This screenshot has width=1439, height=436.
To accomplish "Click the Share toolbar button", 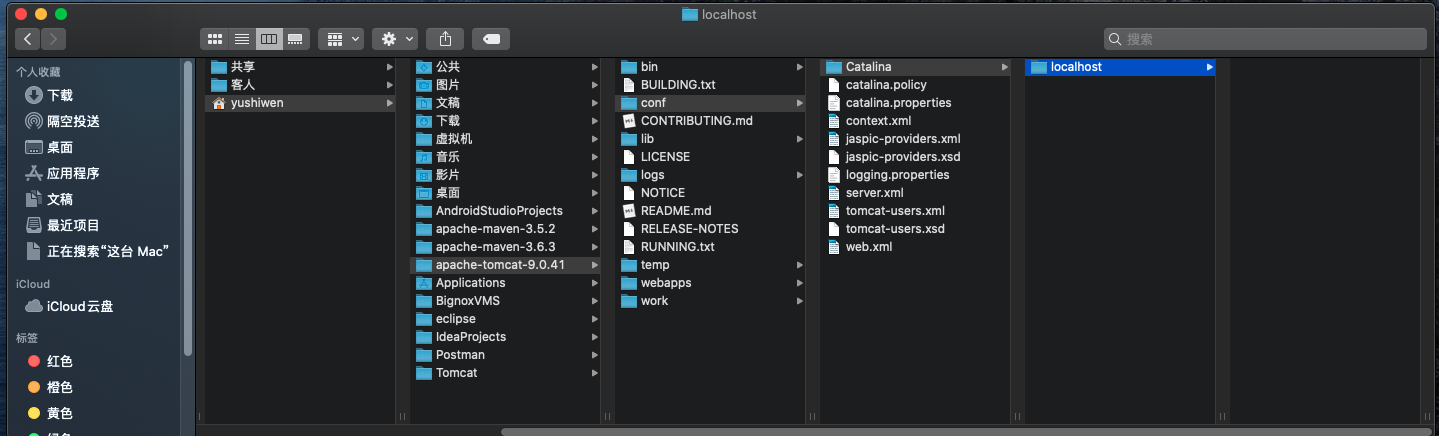I will click(x=445, y=39).
